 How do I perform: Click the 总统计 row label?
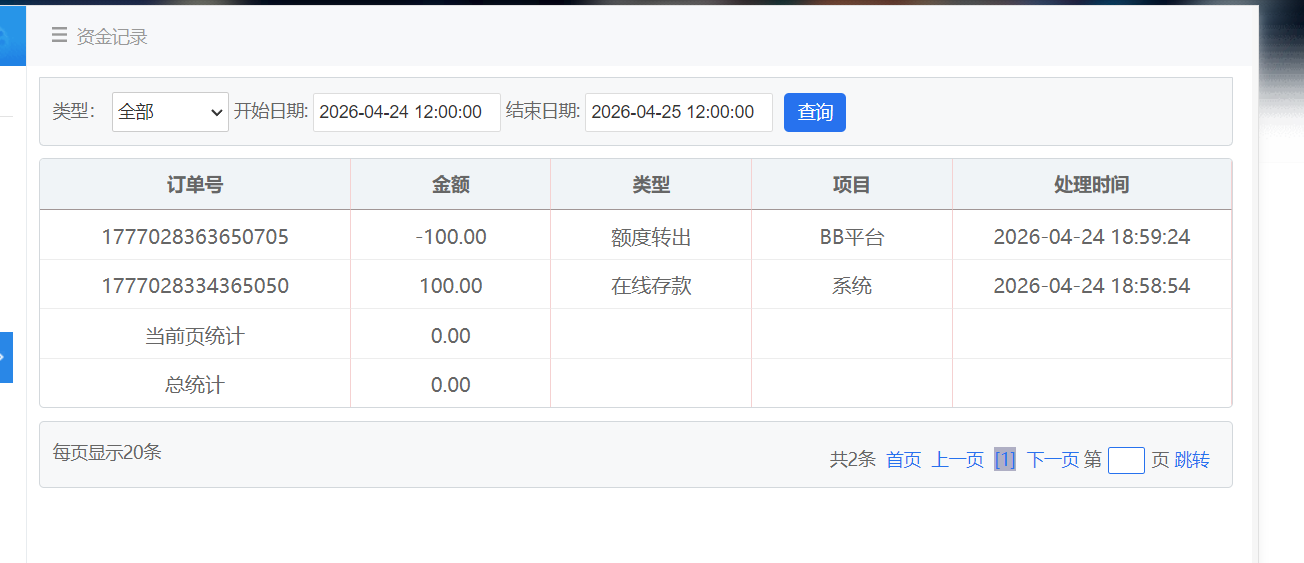(x=195, y=385)
